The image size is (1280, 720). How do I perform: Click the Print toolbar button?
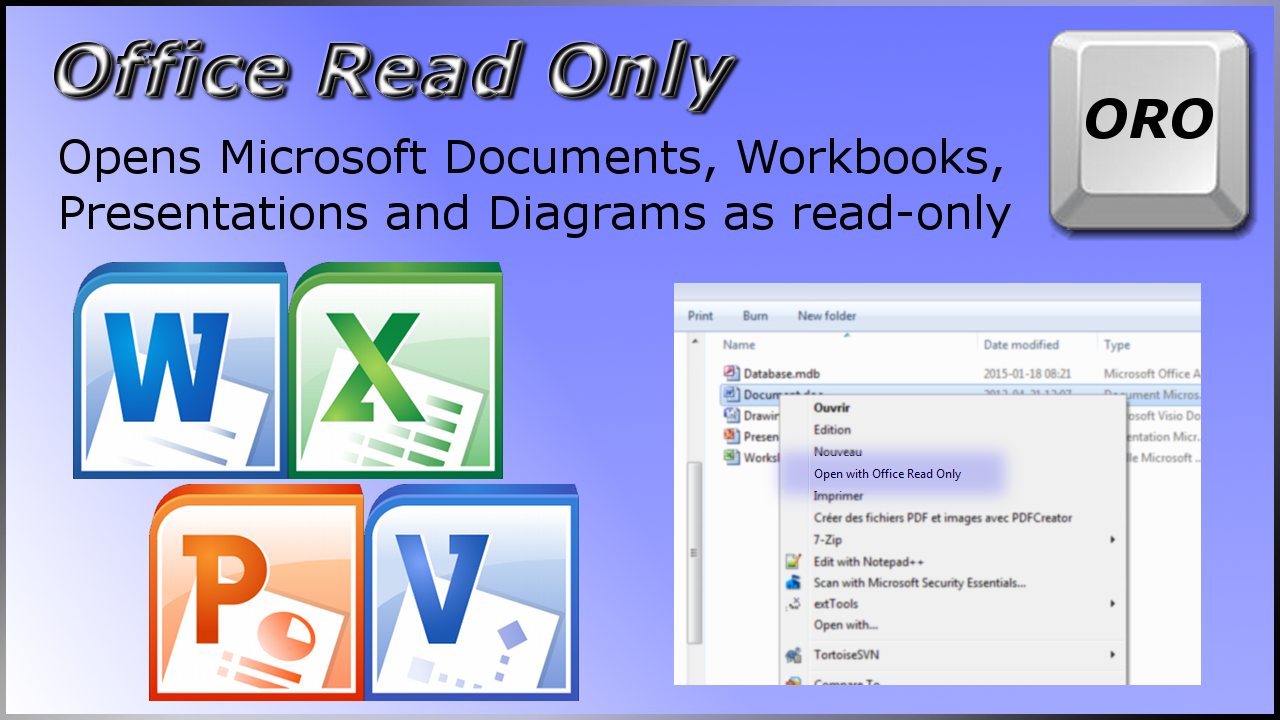(x=701, y=316)
